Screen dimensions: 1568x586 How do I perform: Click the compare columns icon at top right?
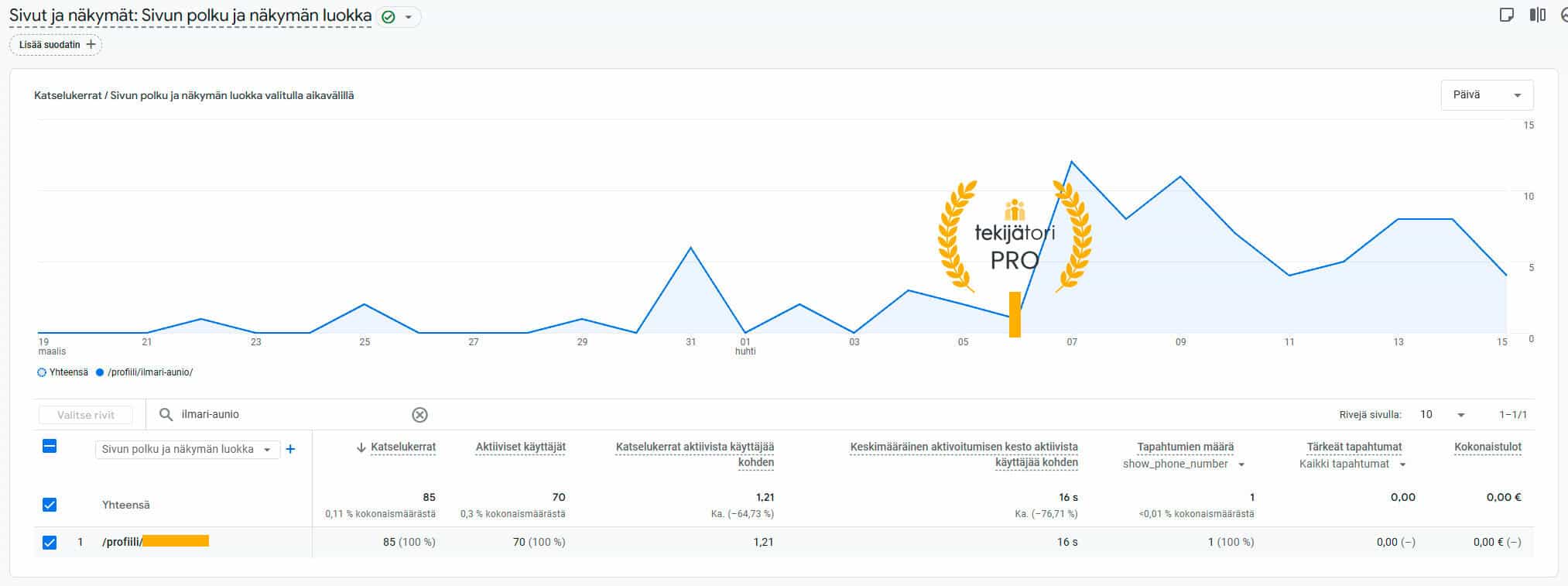coord(1537,15)
